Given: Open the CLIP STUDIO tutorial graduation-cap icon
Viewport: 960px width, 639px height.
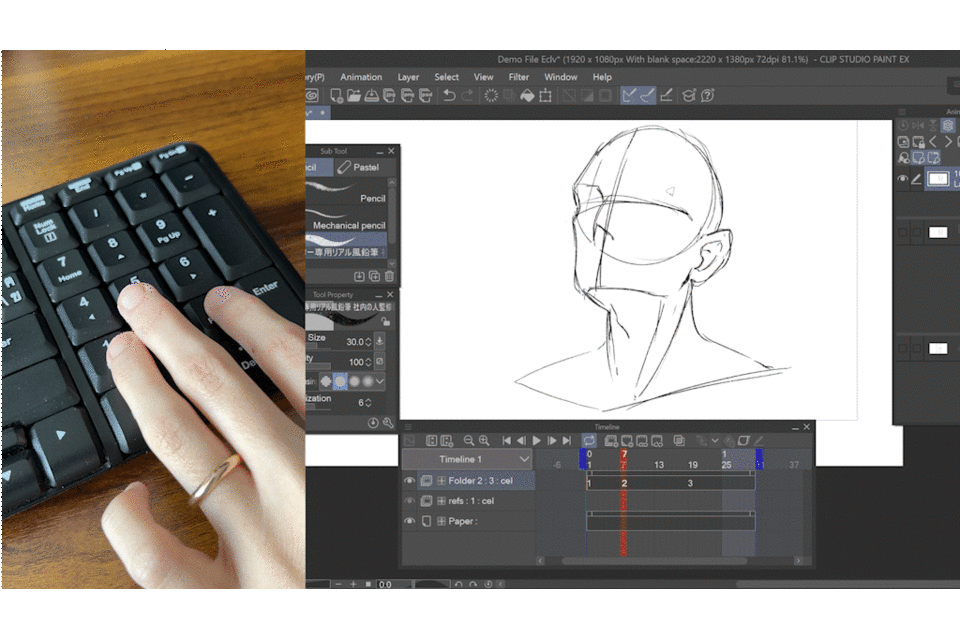Looking at the screenshot, I should click(688, 95).
